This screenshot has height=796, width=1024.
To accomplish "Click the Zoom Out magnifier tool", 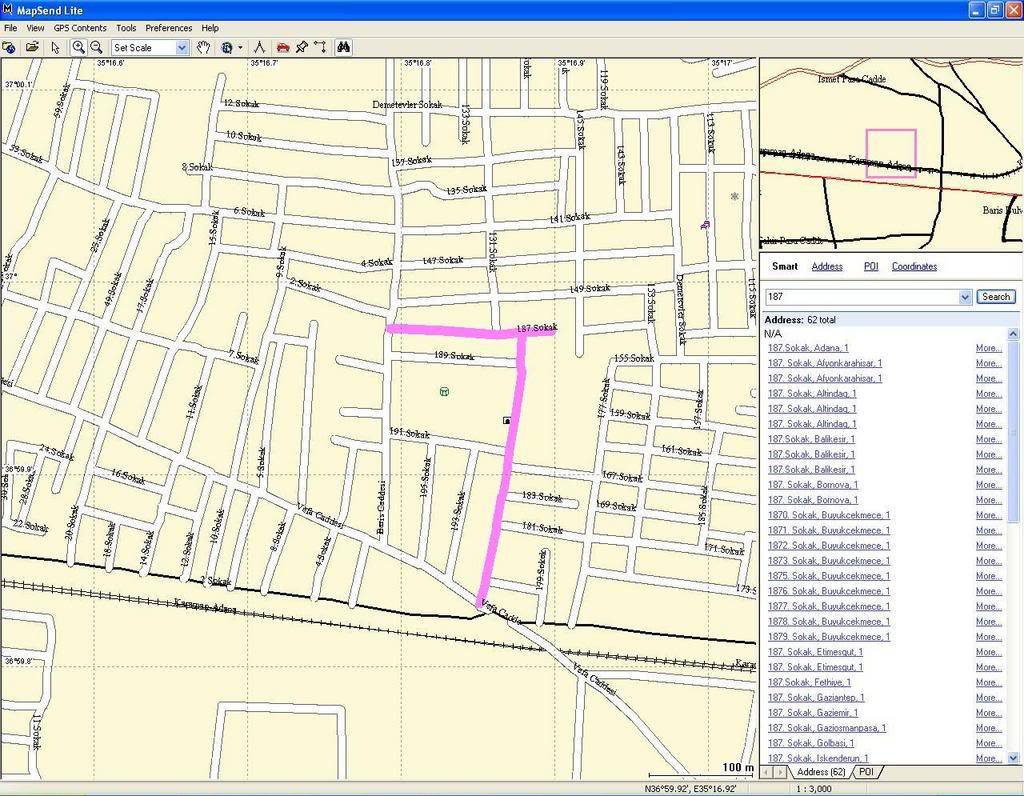I will click(96, 47).
